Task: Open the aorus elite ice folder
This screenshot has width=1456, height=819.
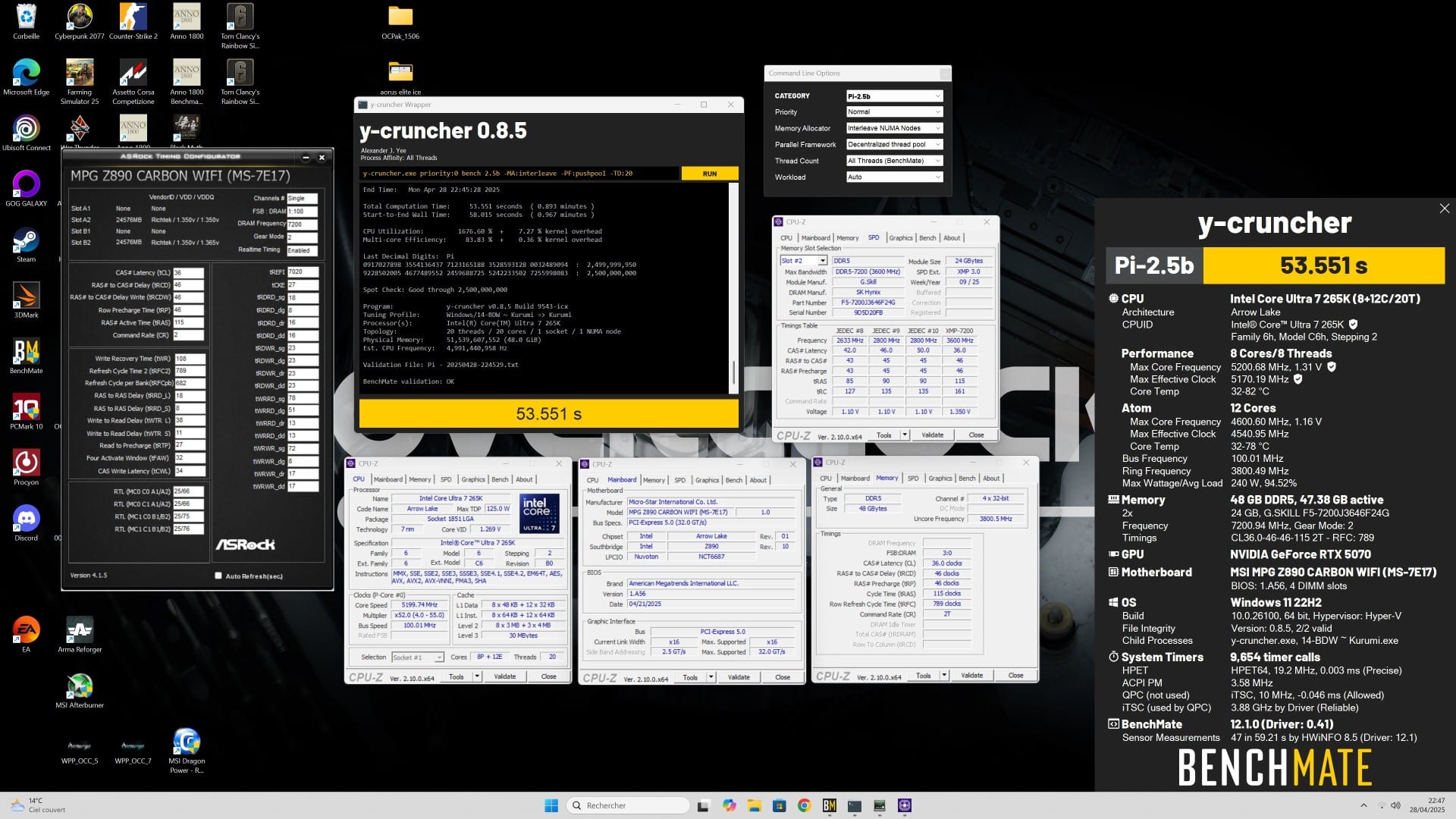Action: 400,77
